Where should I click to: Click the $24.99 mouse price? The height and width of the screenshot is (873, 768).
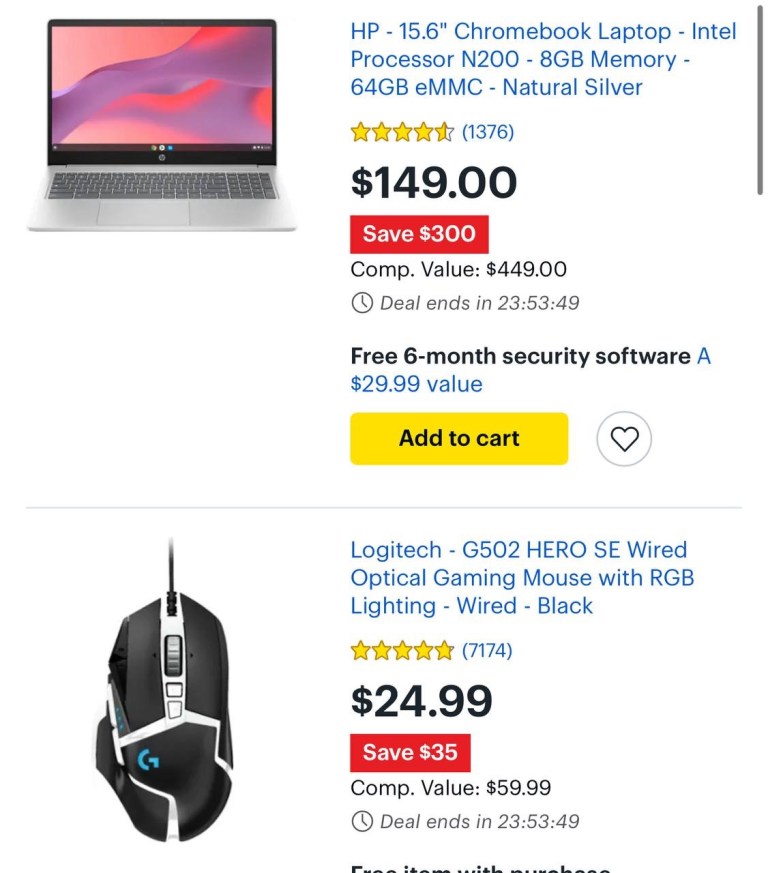point(421,701)
